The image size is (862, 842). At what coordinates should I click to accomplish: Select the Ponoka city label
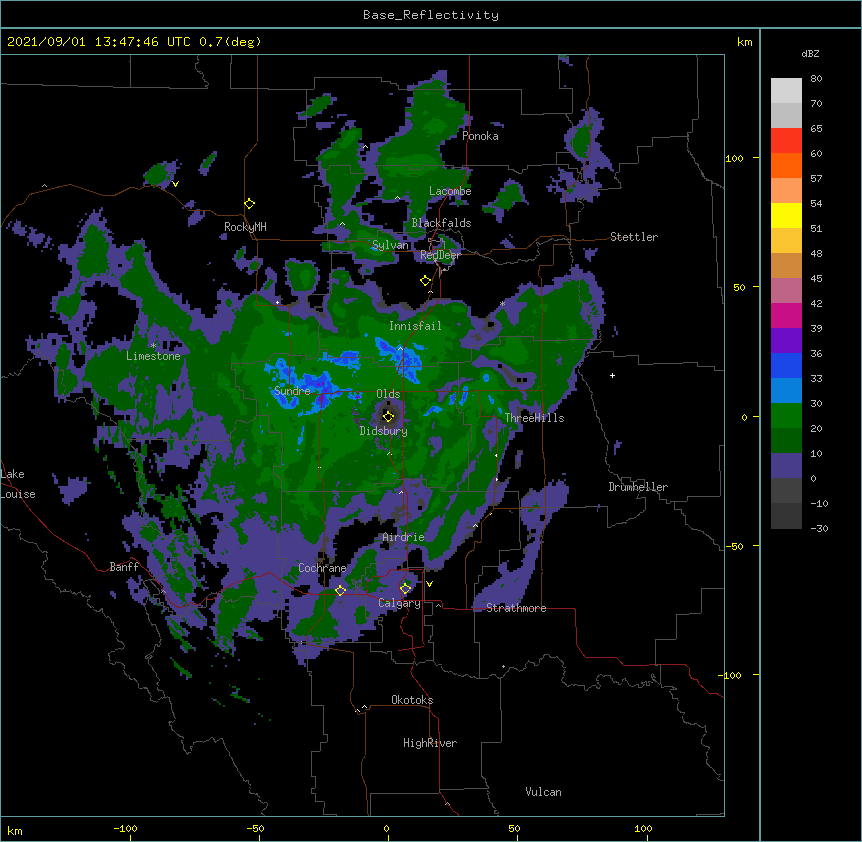pos(480,136)
